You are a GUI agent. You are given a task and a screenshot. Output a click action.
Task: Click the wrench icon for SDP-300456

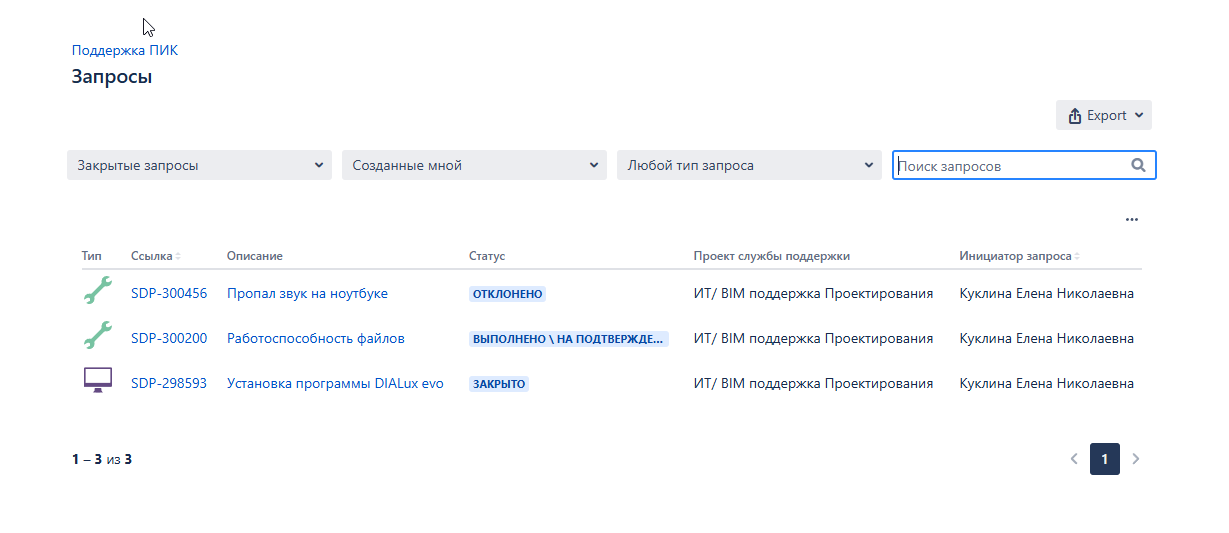coord(97,291)
